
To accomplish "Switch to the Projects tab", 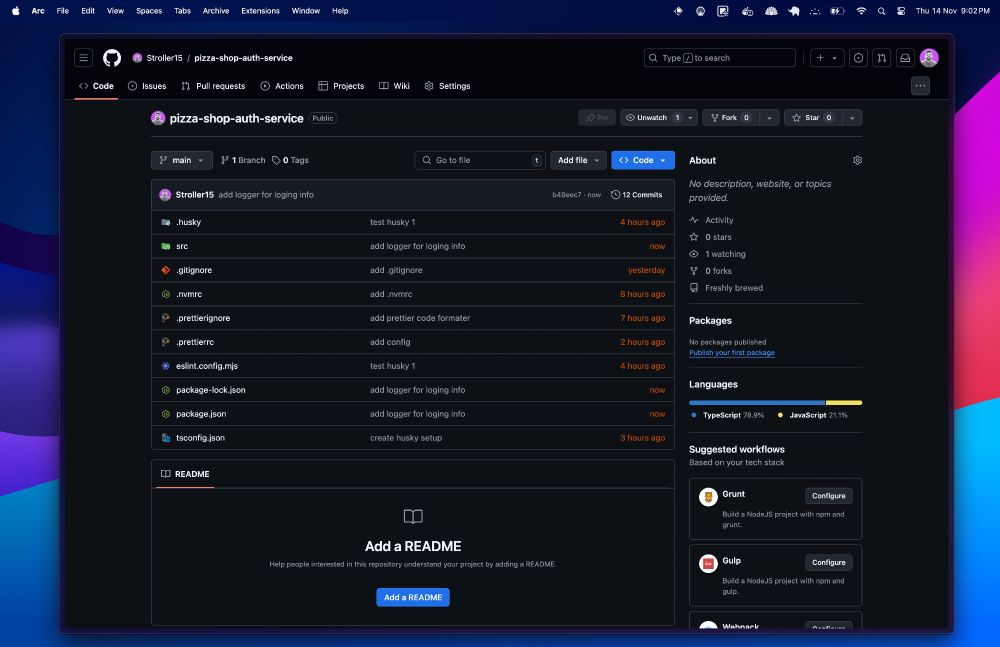I will [x=341, y=86].
